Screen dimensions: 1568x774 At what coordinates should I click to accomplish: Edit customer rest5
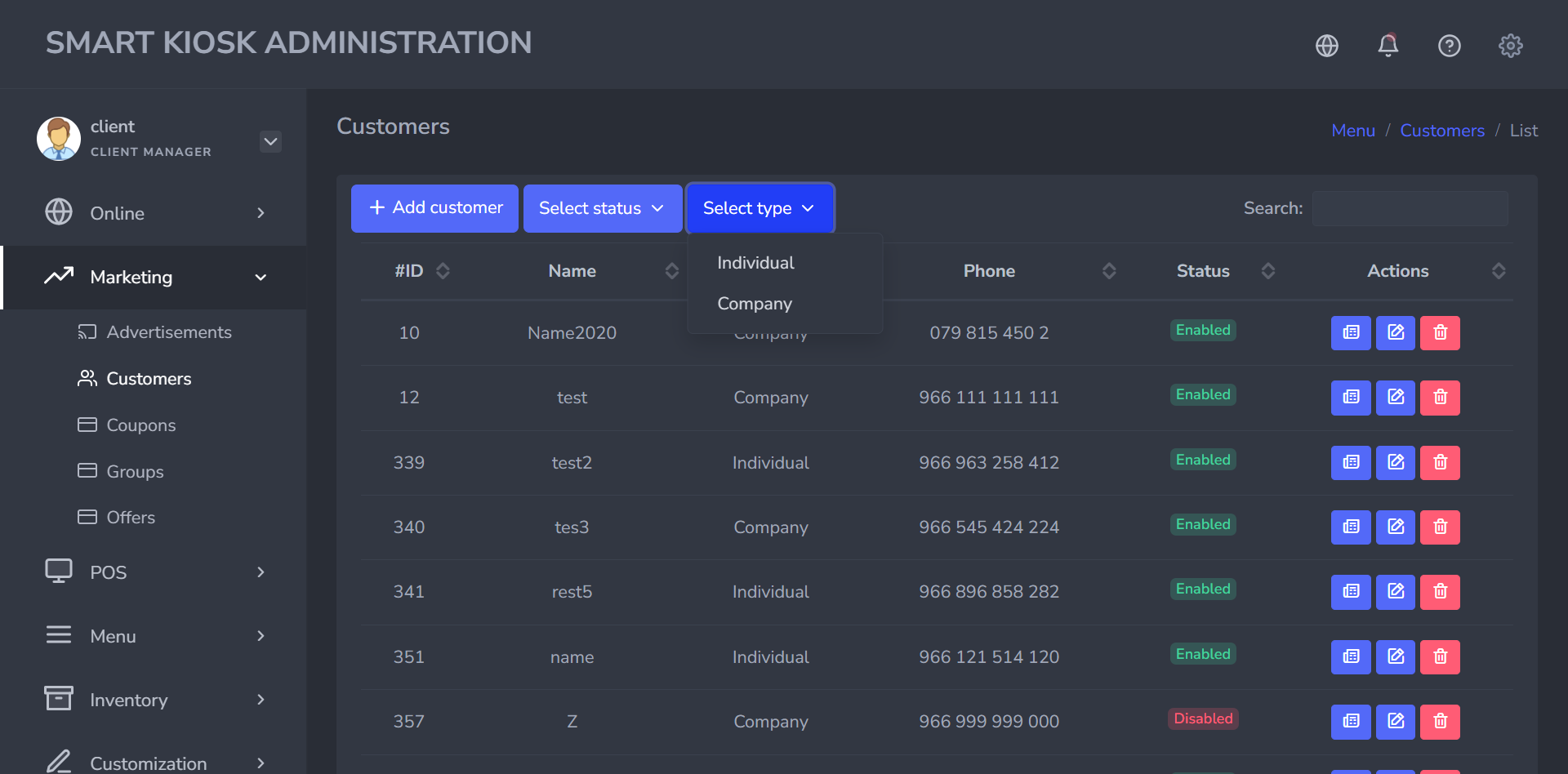pyautogui.click(x=1396, y=592)
